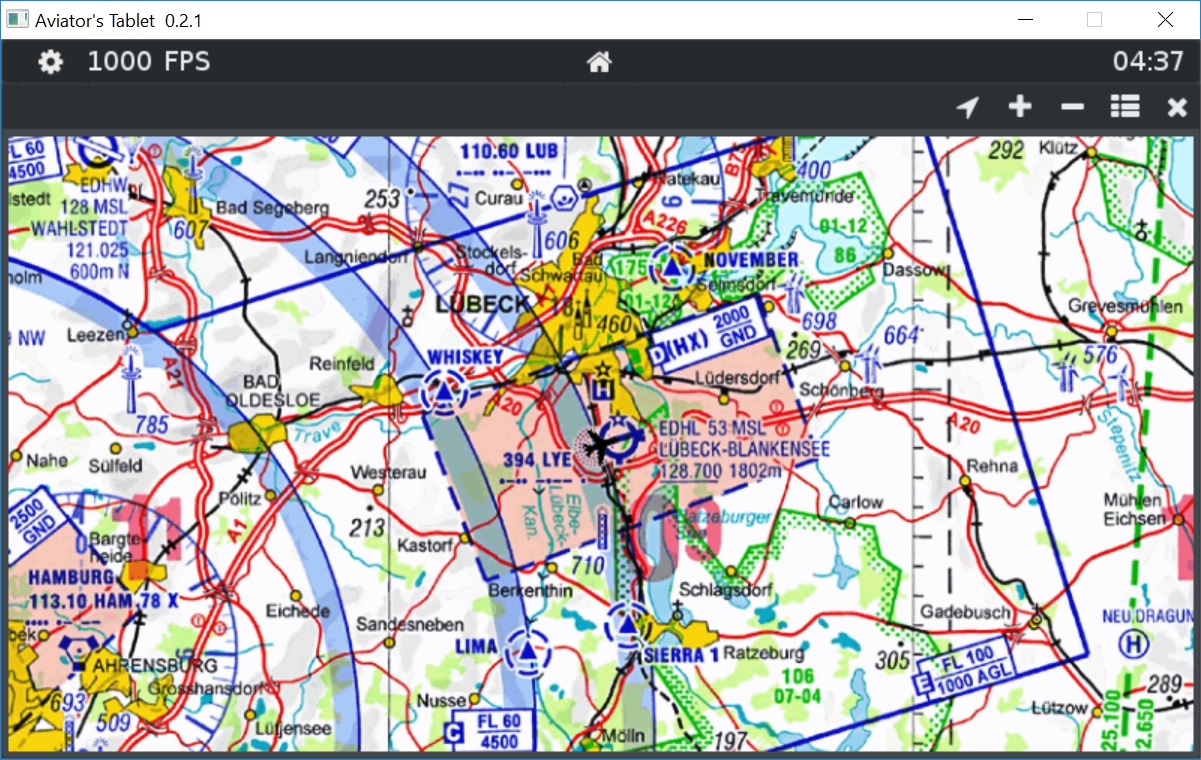Viewport: 1201px width, 760px height.
Task: Select the SIERRA 1 reporting point triangle
Action: 627,625
